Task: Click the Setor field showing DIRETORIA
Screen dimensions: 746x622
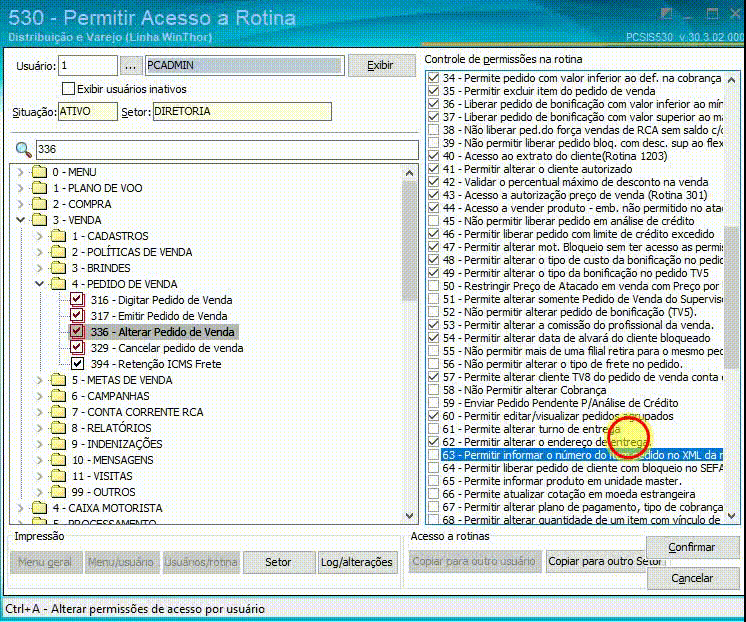Action: point(242,111)
